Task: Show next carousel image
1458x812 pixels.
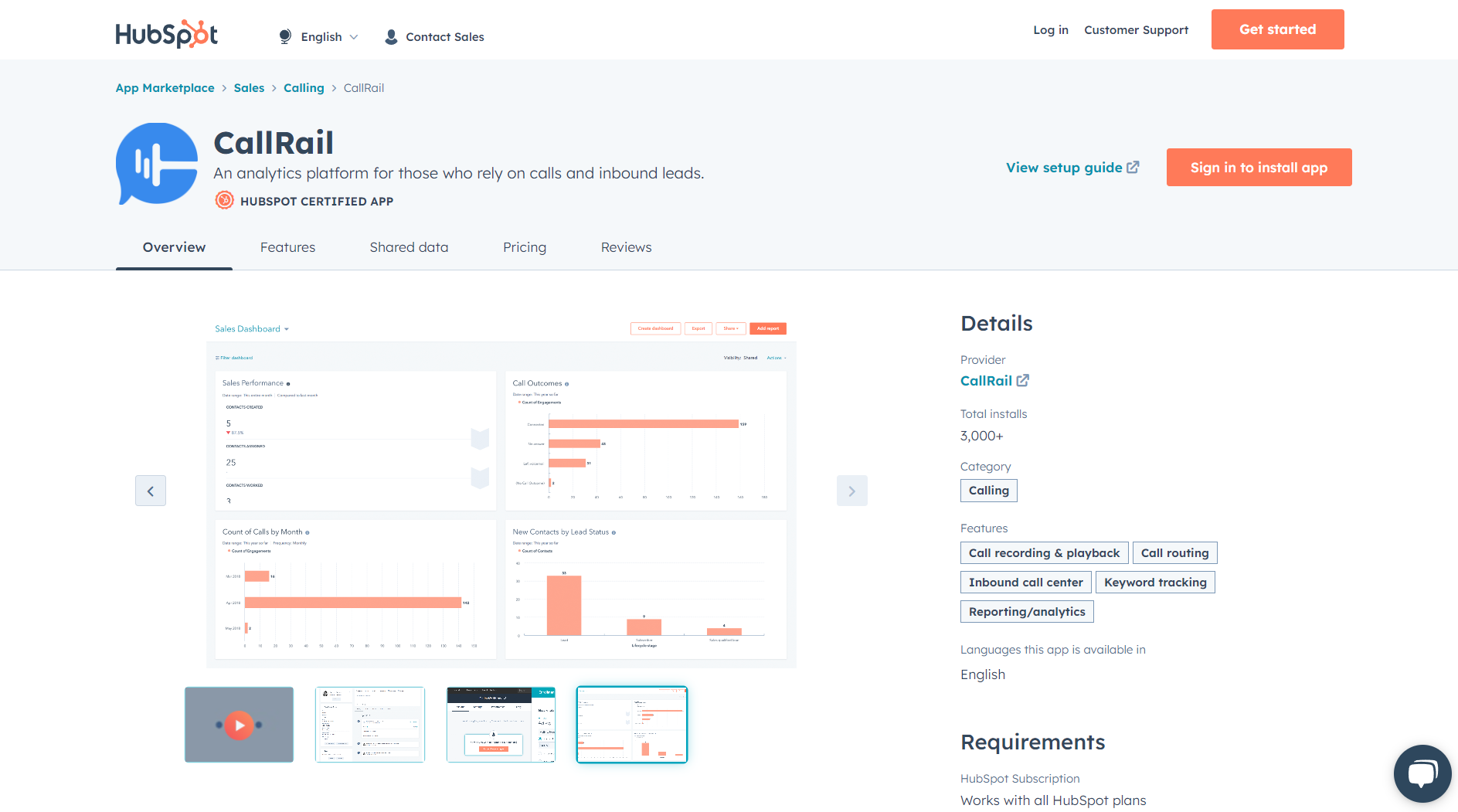Action: [852, 491]
